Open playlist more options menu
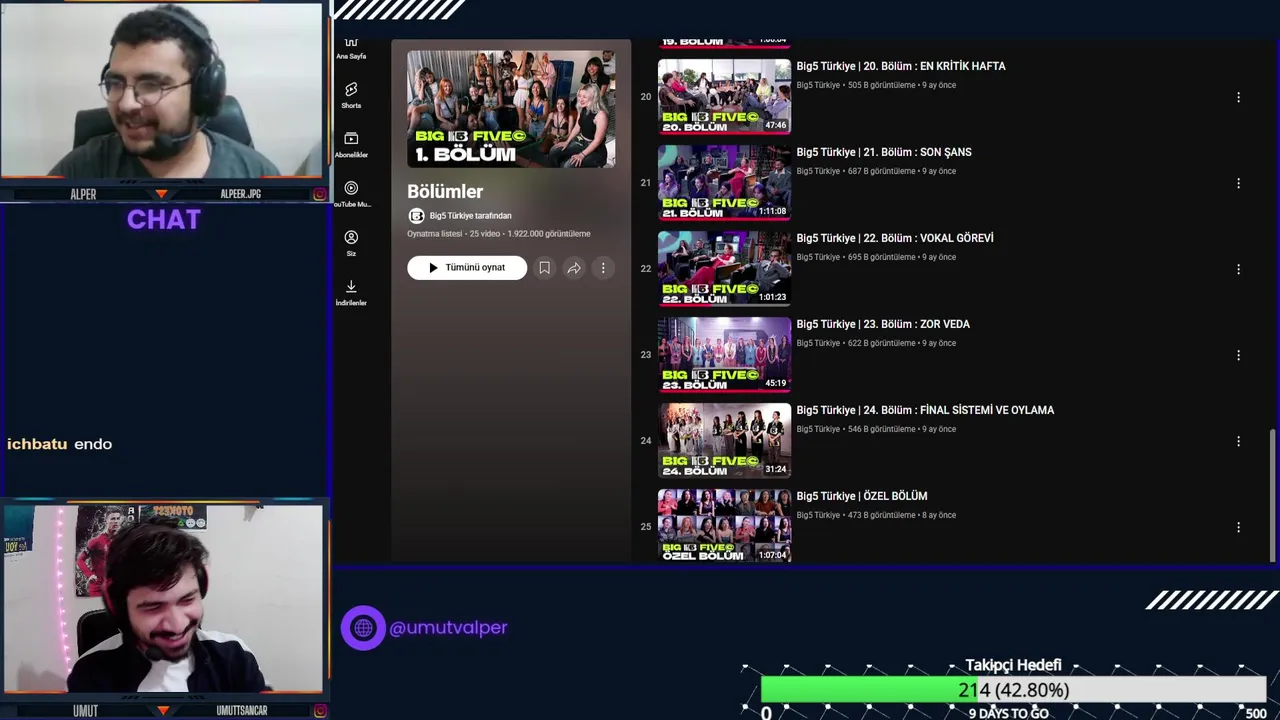This screenshot has width=1280, height=720. click(603, 268)
